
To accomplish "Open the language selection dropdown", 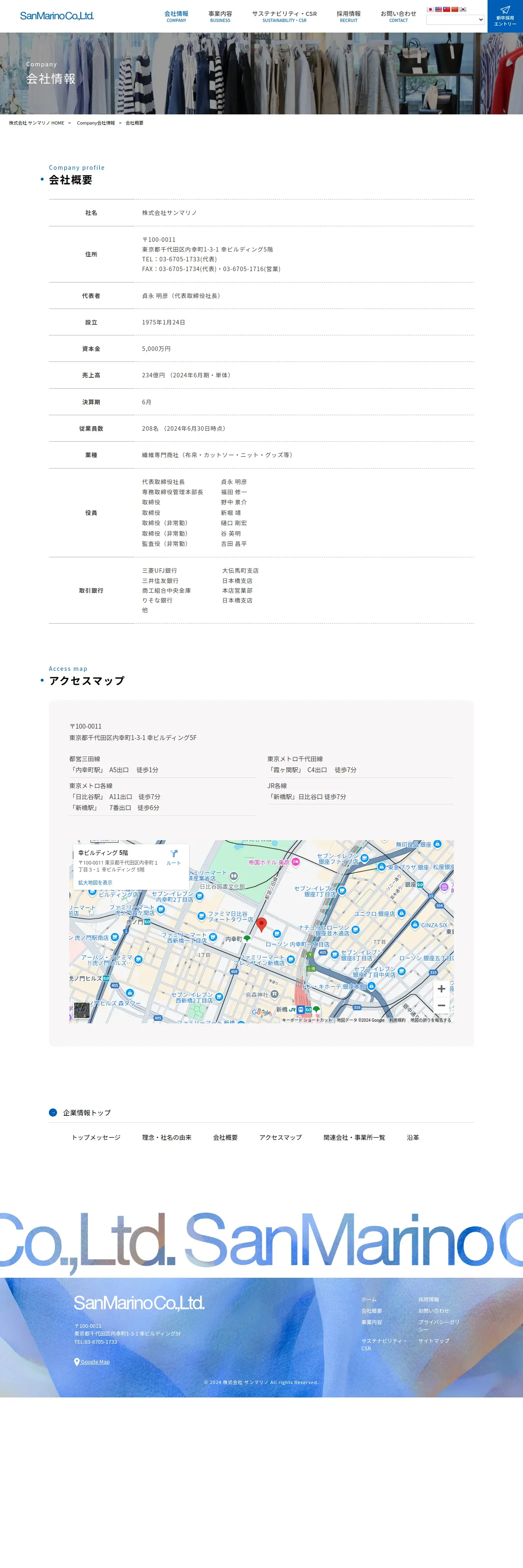I will [x=455, y=20].
